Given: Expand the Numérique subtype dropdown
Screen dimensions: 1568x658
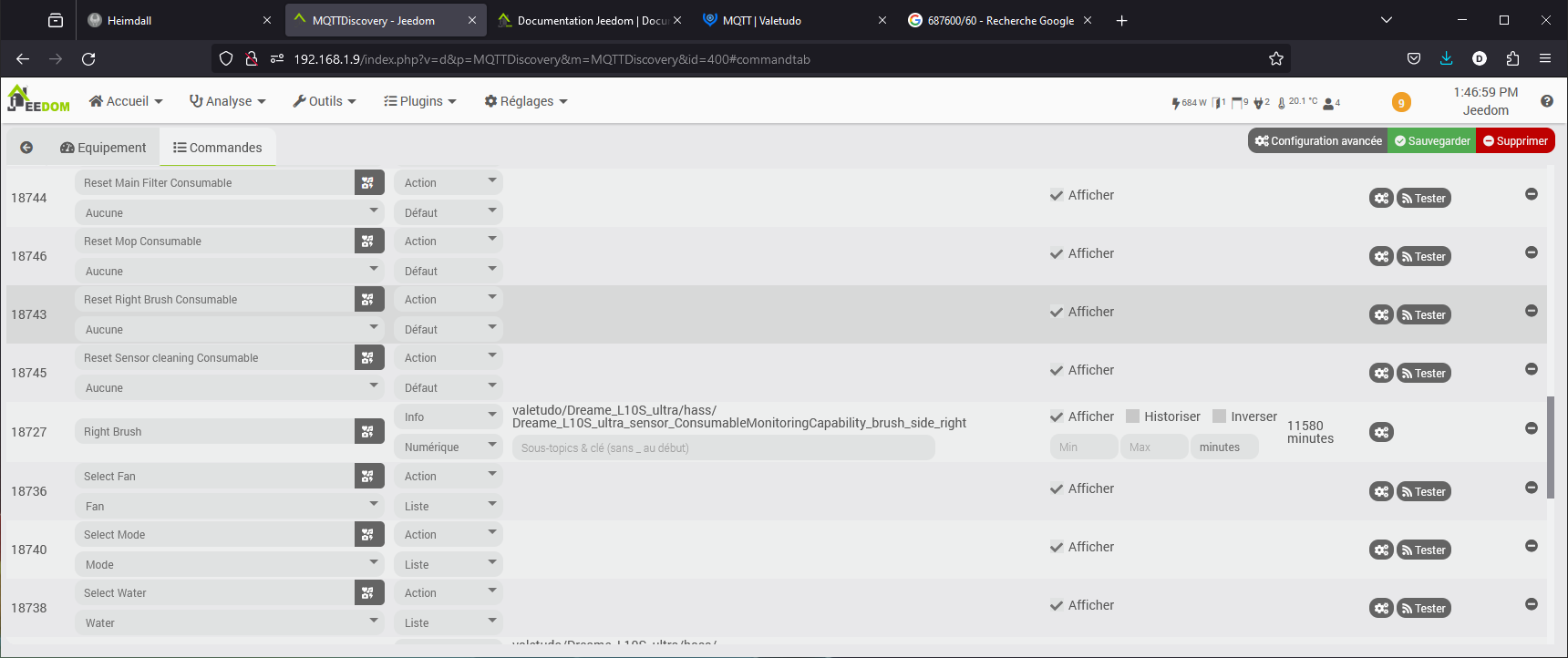Looking at the screenshot, I should [x=448, y=447].
